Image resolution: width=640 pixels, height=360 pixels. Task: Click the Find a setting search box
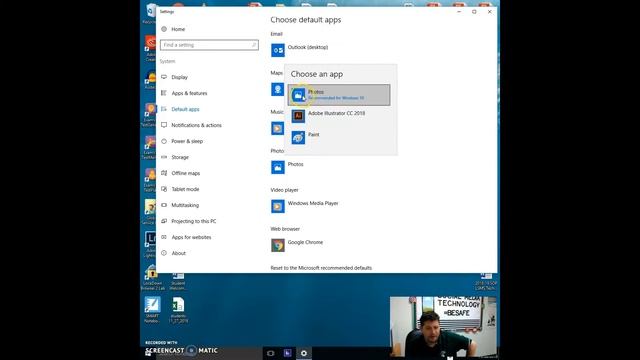click(209, 45)
